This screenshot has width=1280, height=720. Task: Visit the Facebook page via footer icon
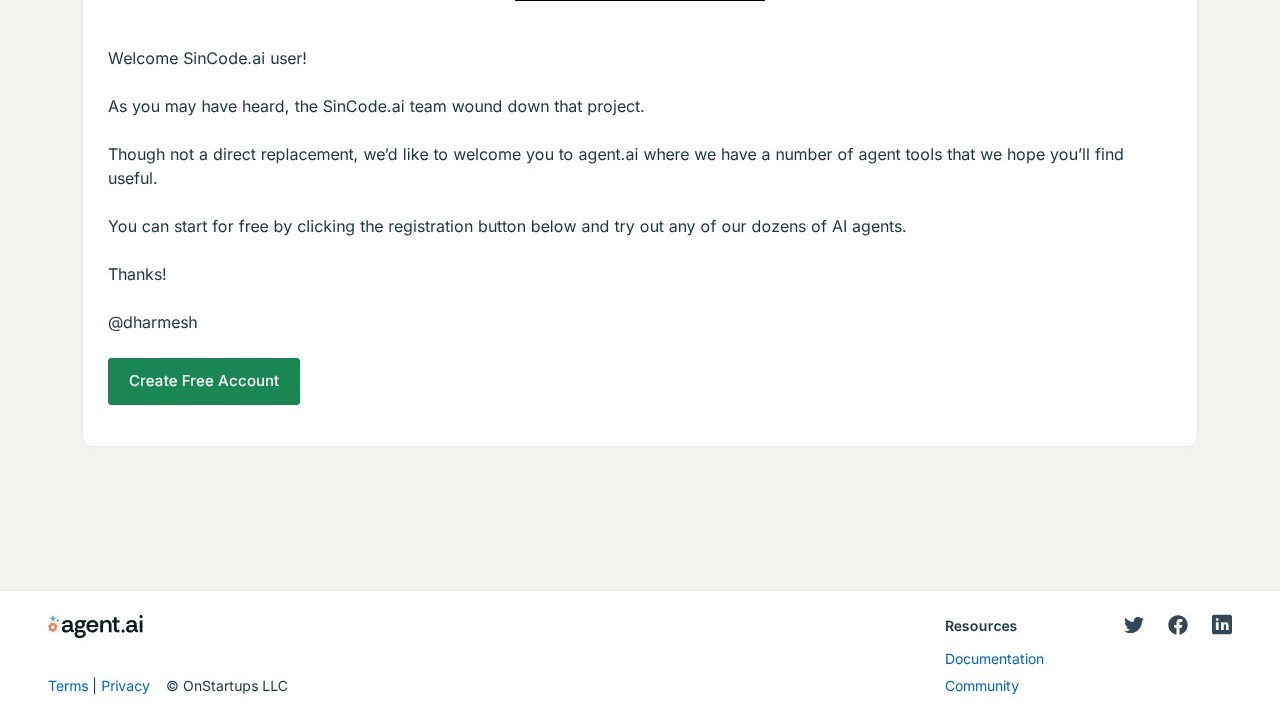[x=1178, y=625]
